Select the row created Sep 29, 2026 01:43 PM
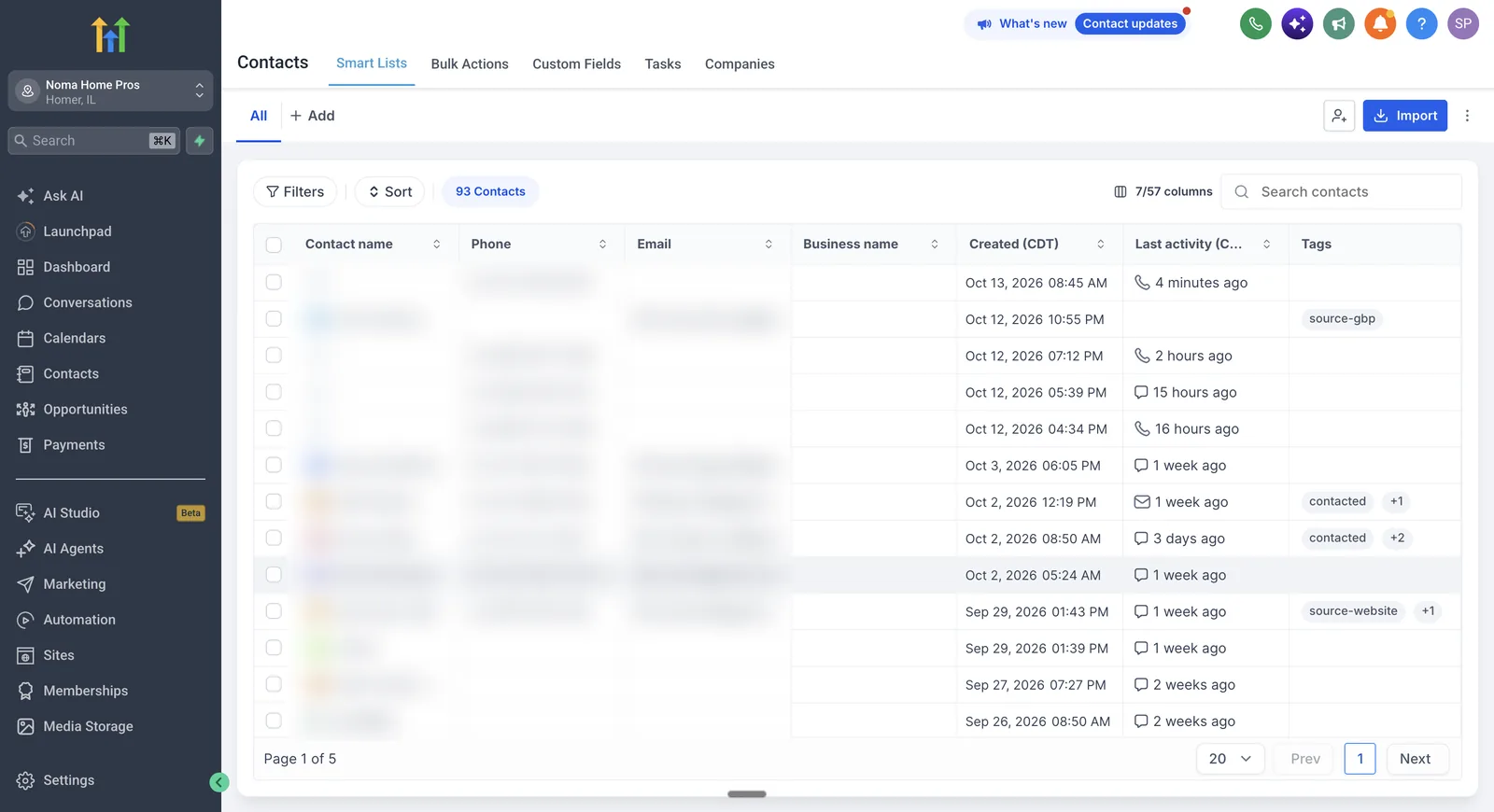This screenshot has width=1494, height=812. [274, 611]
